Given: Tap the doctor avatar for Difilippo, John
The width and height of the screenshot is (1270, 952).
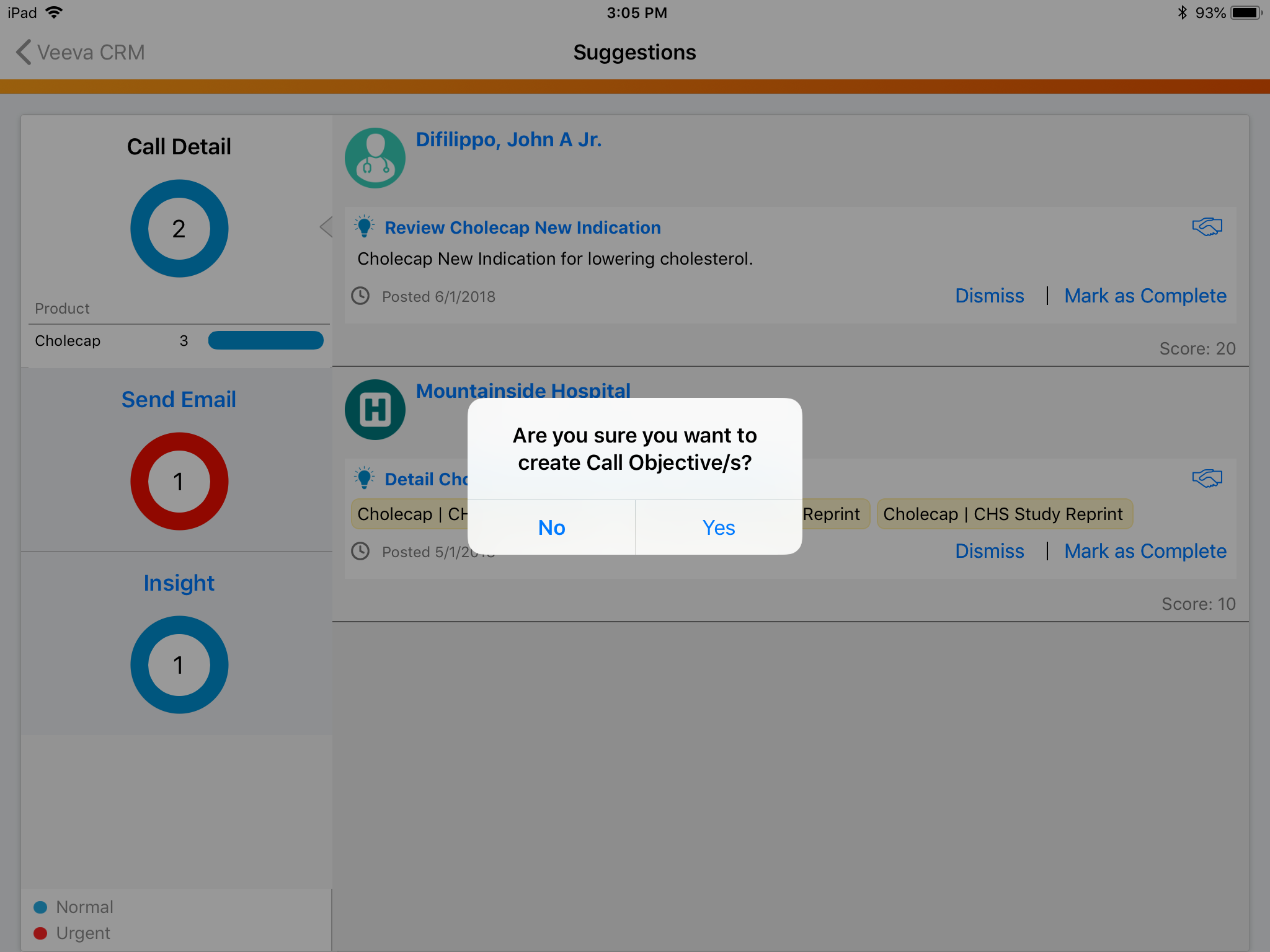Looking at the screenshot, I should click(x=375, y=158).
